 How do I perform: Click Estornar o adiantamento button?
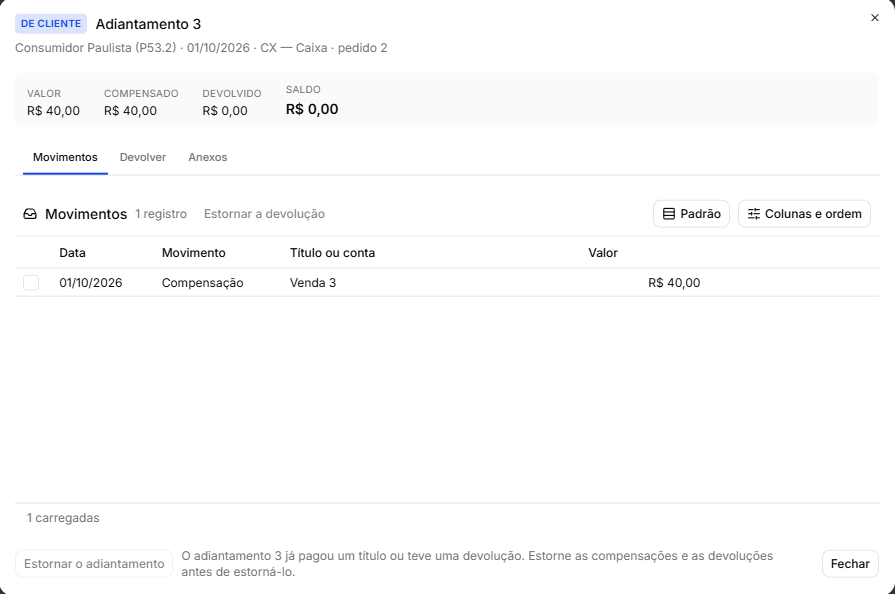pyautogui.click(x=94, y=564)
